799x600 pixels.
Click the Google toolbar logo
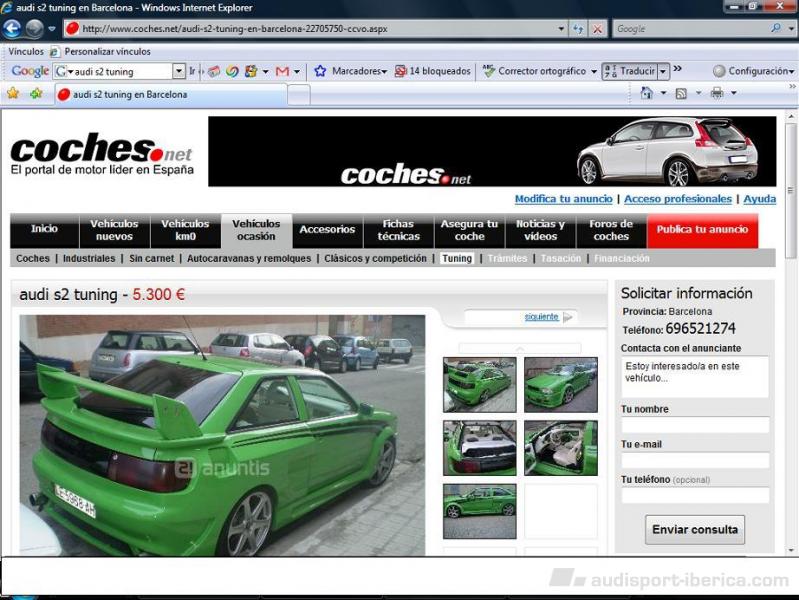tap(30, 71)
